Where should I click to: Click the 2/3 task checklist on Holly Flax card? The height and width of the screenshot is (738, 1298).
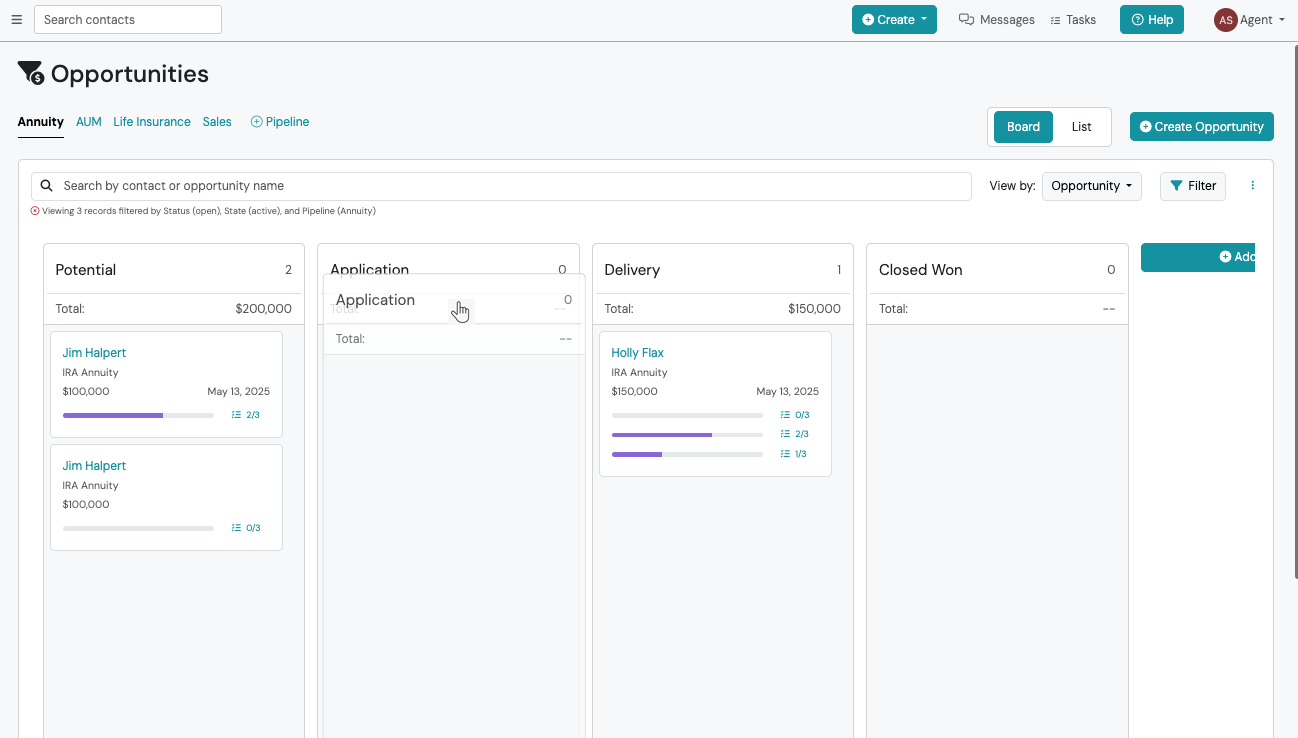pyautogui.click(x=794, y=434)
